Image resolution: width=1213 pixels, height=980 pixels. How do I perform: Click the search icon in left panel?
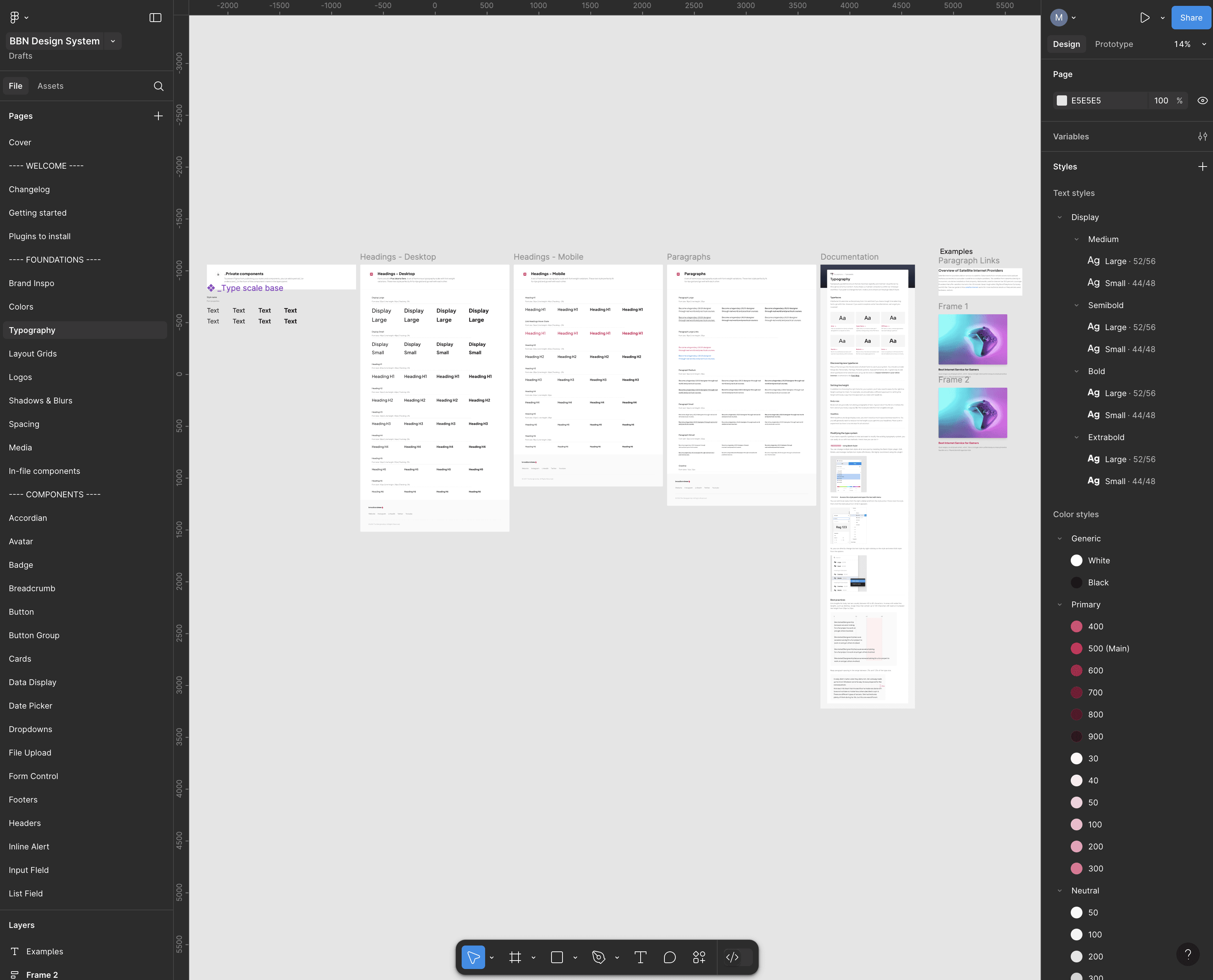159,86
